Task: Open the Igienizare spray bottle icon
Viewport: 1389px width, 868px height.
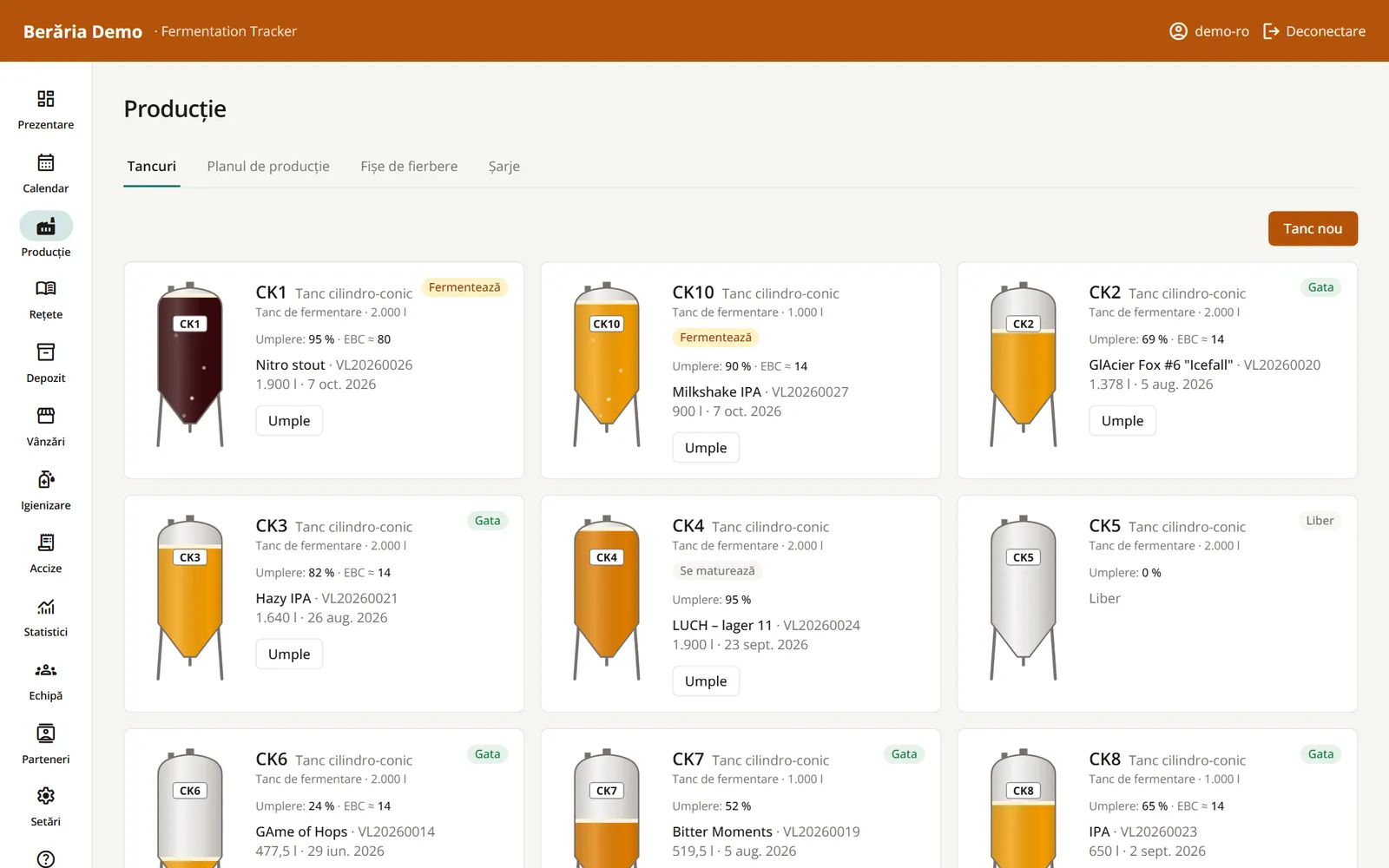Action: 46,479
